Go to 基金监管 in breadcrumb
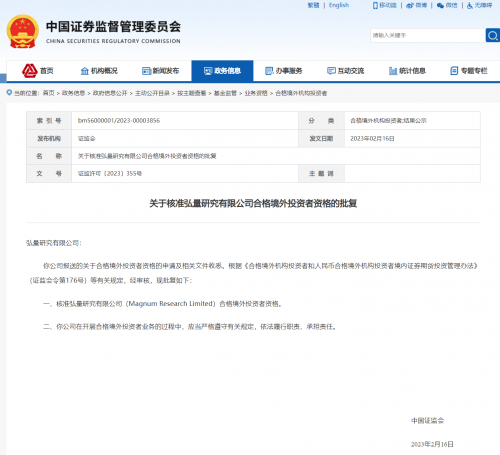The image size is (500, 455). click(225, 93)
